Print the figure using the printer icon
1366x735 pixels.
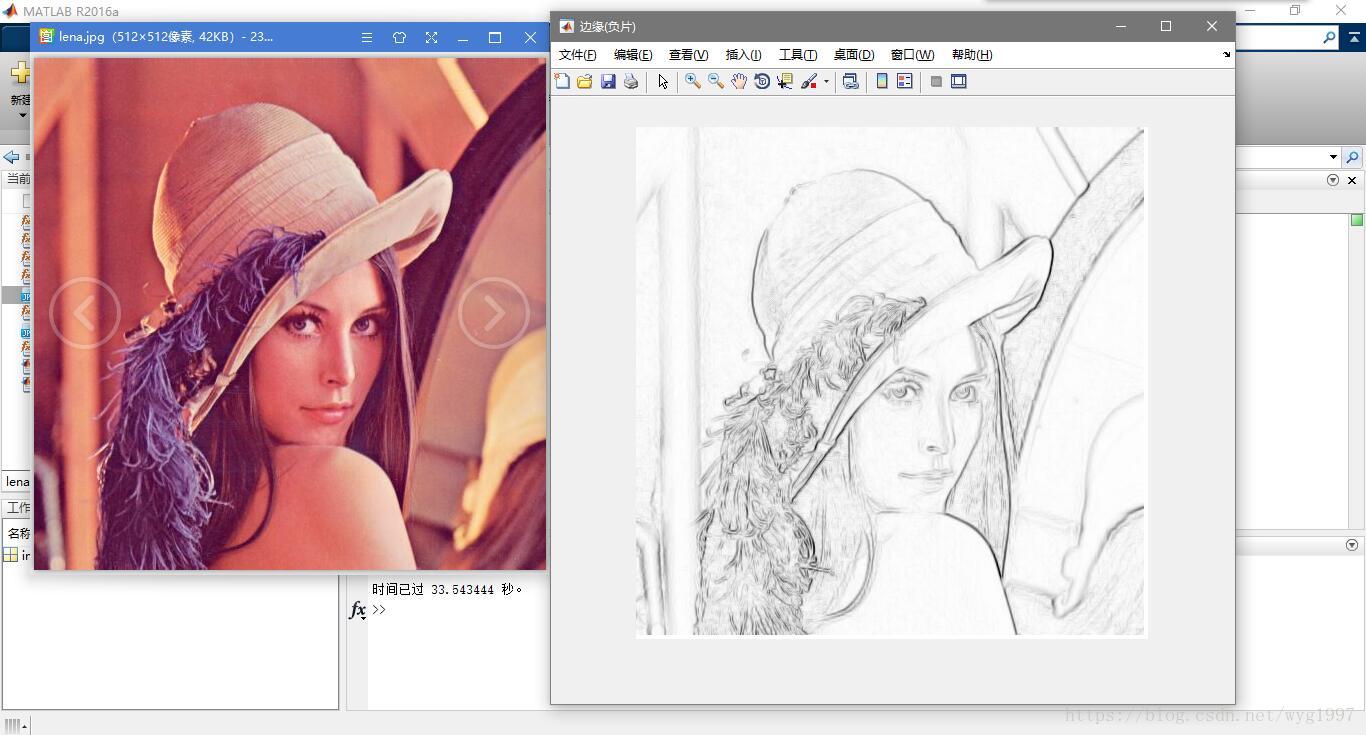point(631,82)
